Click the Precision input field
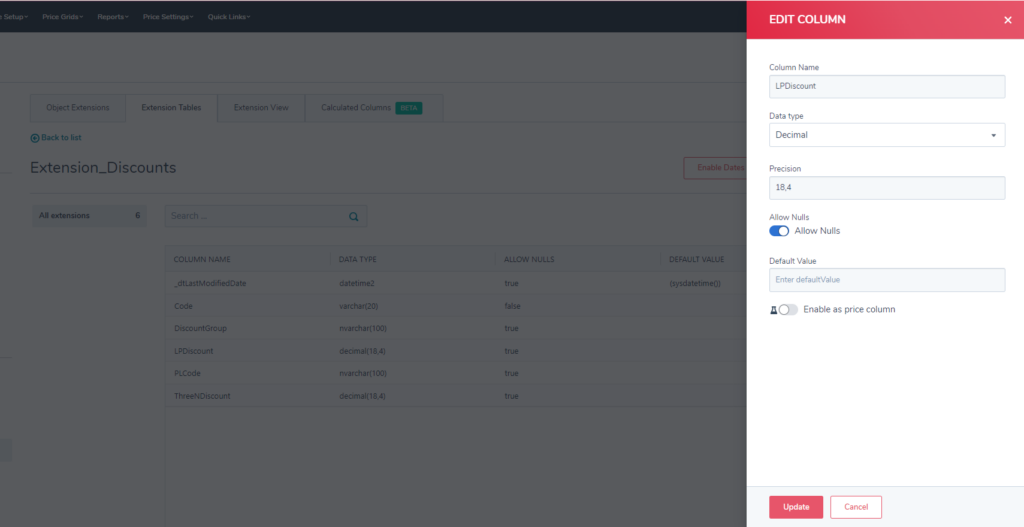Image resolution: width=1024 pixels, height=527 pixels. (x=886, y=188)
